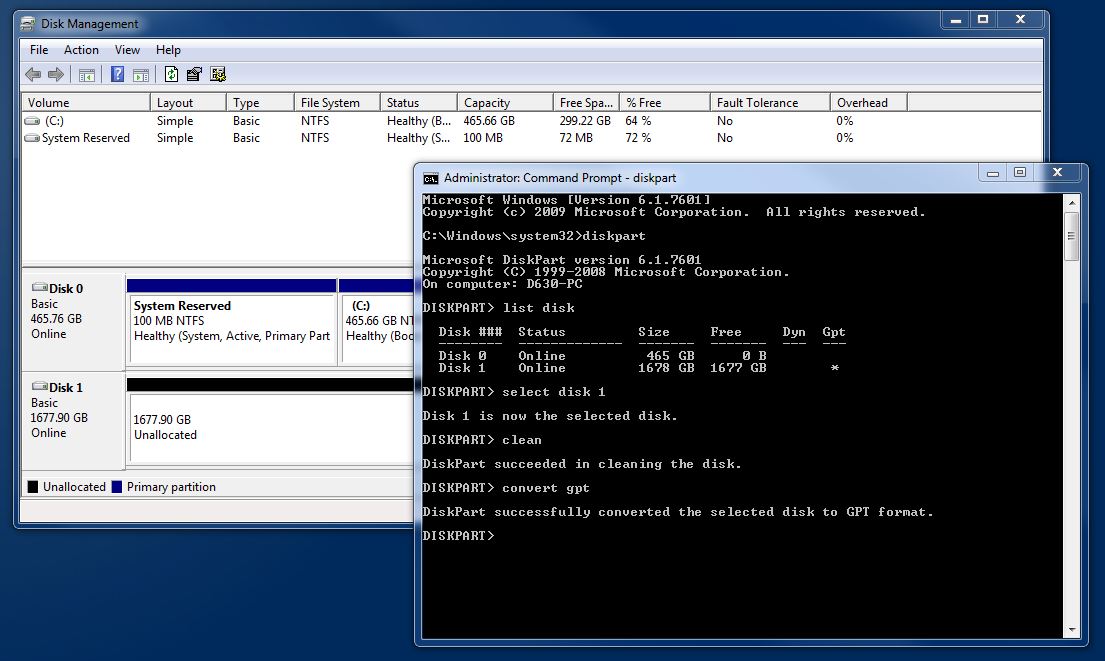Open Help via the blue question mark icon
1105x661 pixels.
pyautogui.click(x=118, y=74)
